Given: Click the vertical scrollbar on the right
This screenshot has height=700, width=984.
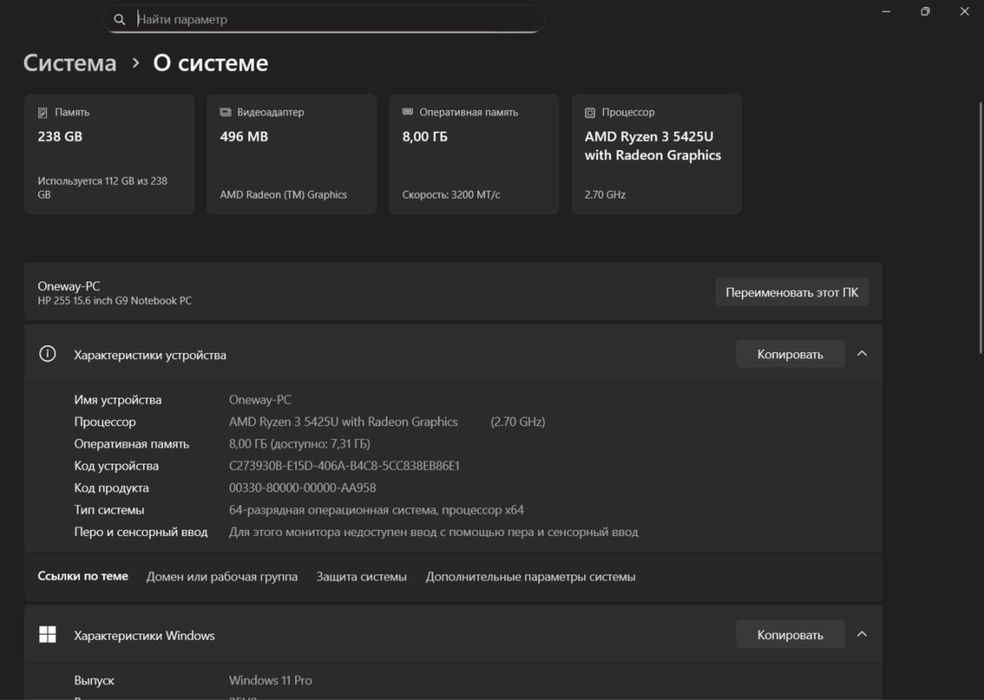Looking at the screenshot, I should 981,227.
